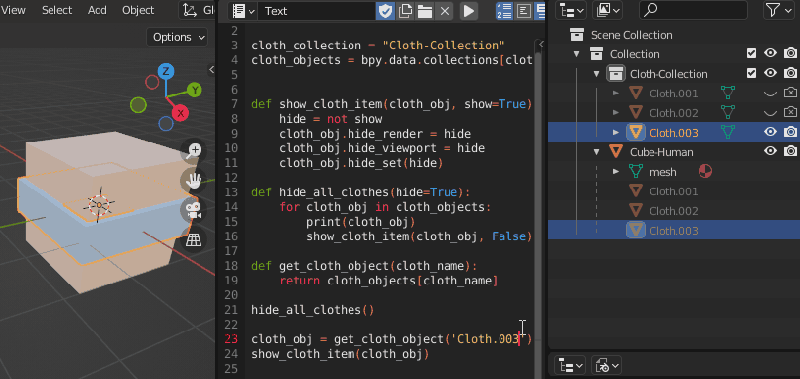Click the material icon beside mesh

coord(705,171)
